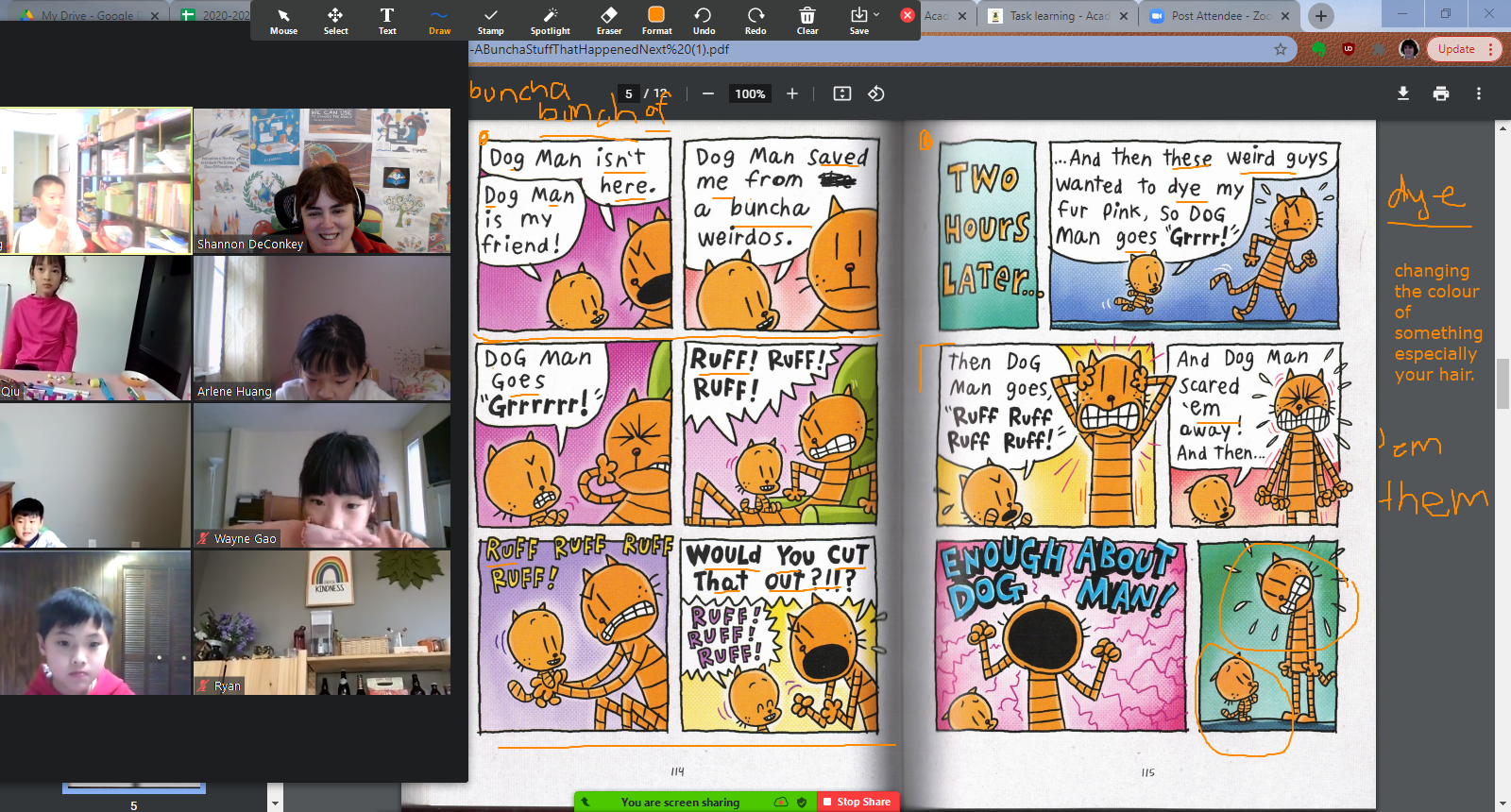The height and width of the screenshot is (812, 1511).
Task: Redo the annotation
Action: 755,21
